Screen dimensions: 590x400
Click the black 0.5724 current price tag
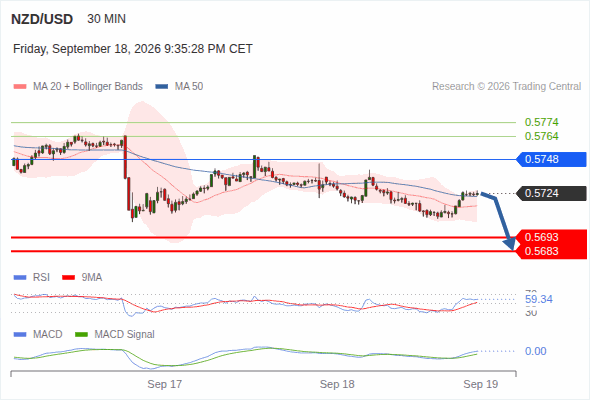(551, 193)
